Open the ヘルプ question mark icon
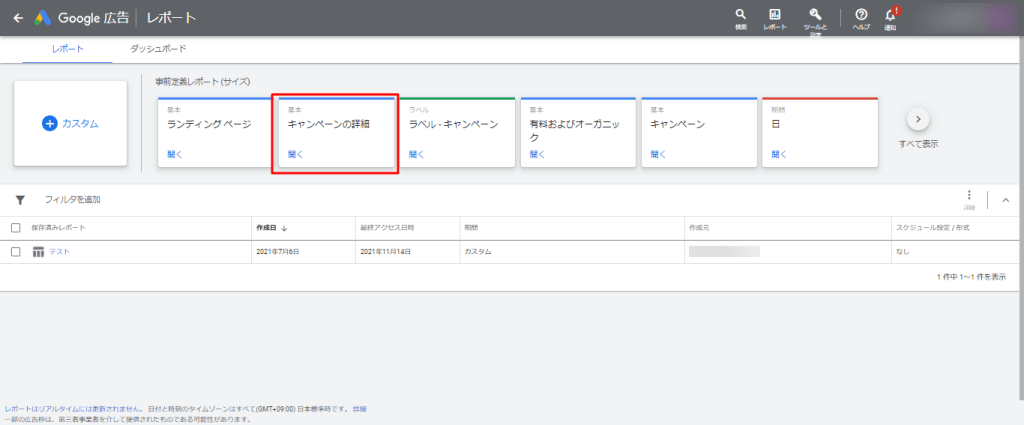Screen dimensions: 1024x425 pos(861,14)
